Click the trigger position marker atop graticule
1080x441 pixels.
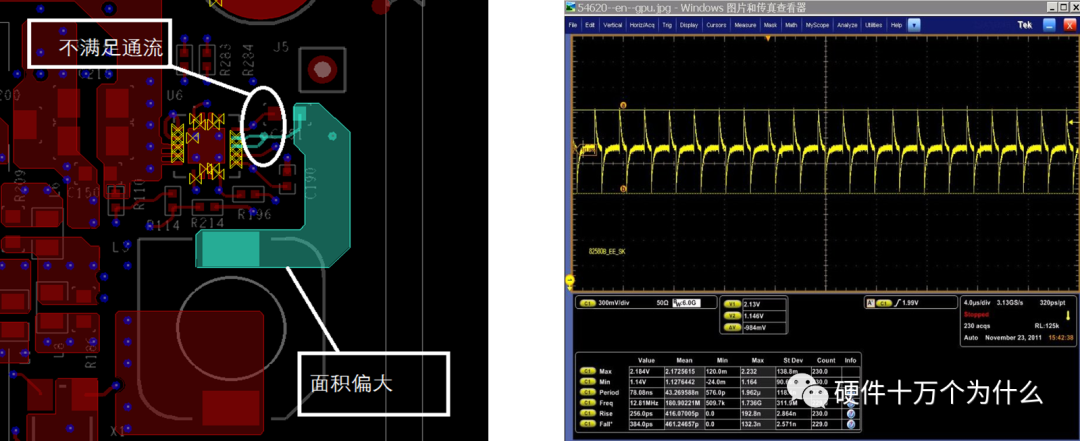767,38
